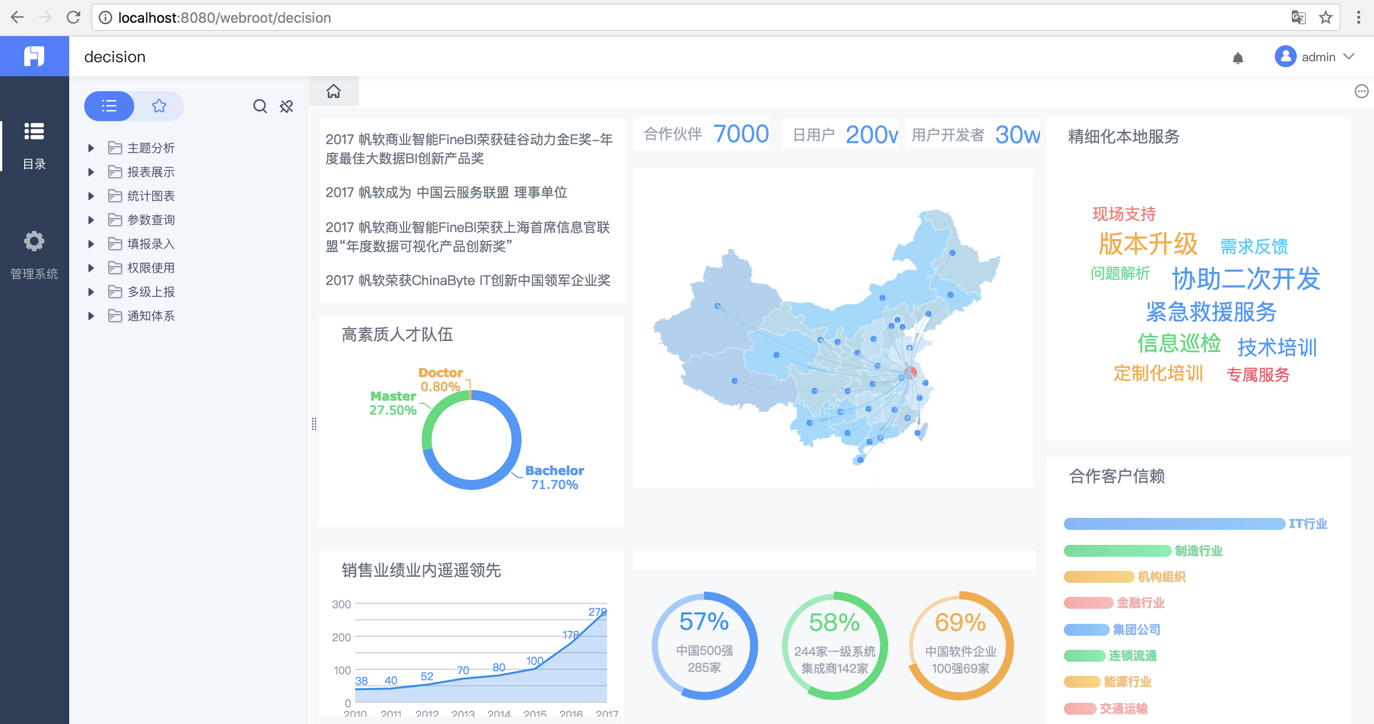Screen dimensions: 1374x724
Task: Select the 主题分析 tree item label
Action: (151, 148)
